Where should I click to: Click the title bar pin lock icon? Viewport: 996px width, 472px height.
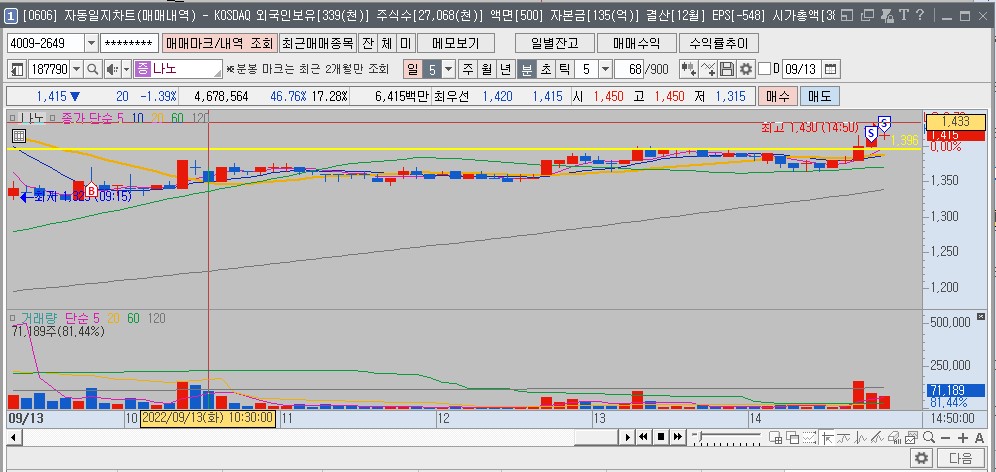click(x=886, y=15)
